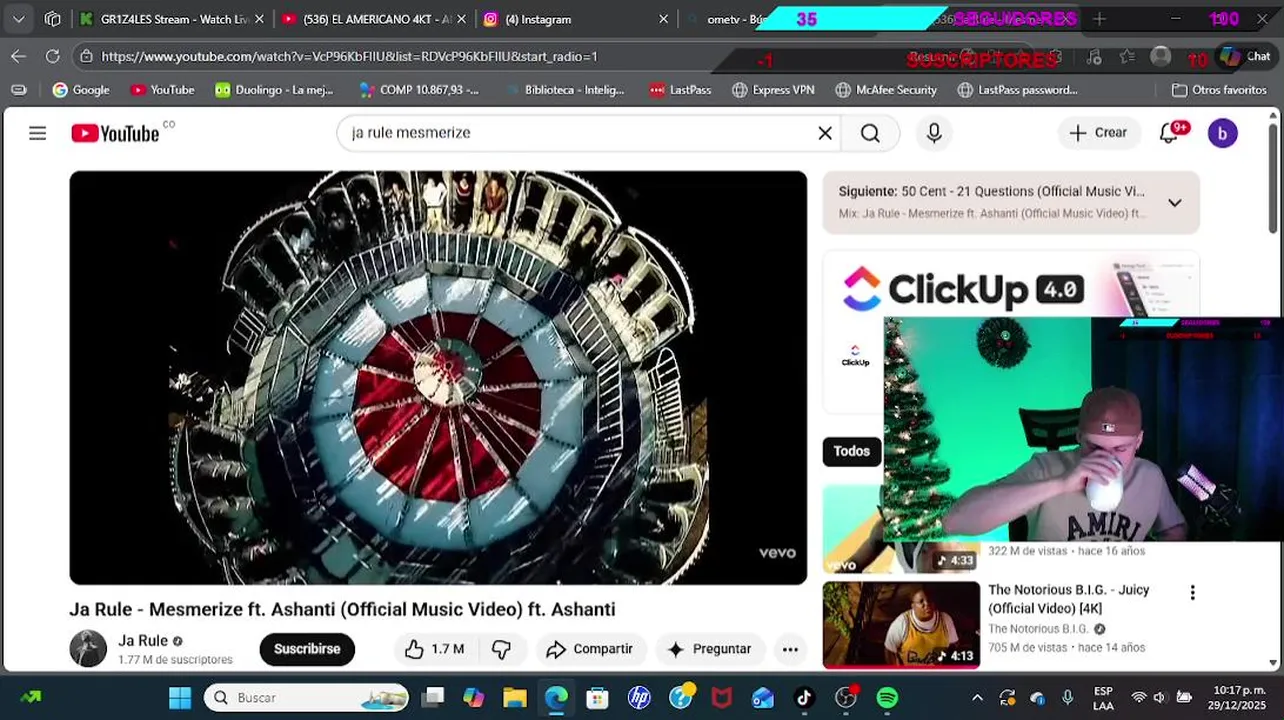Open YouTube notifications bell
Viewport: 1284px width, 720px height.
[1169, 133]
